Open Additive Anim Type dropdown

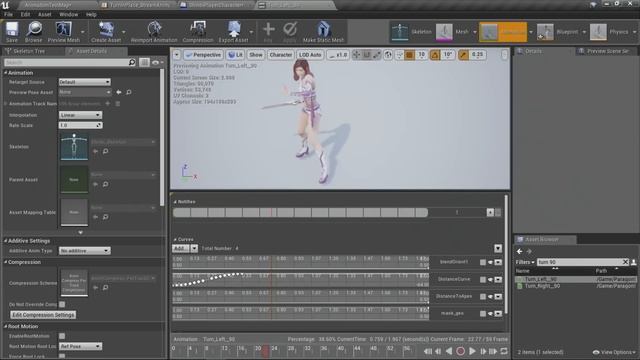pos(84,251)
